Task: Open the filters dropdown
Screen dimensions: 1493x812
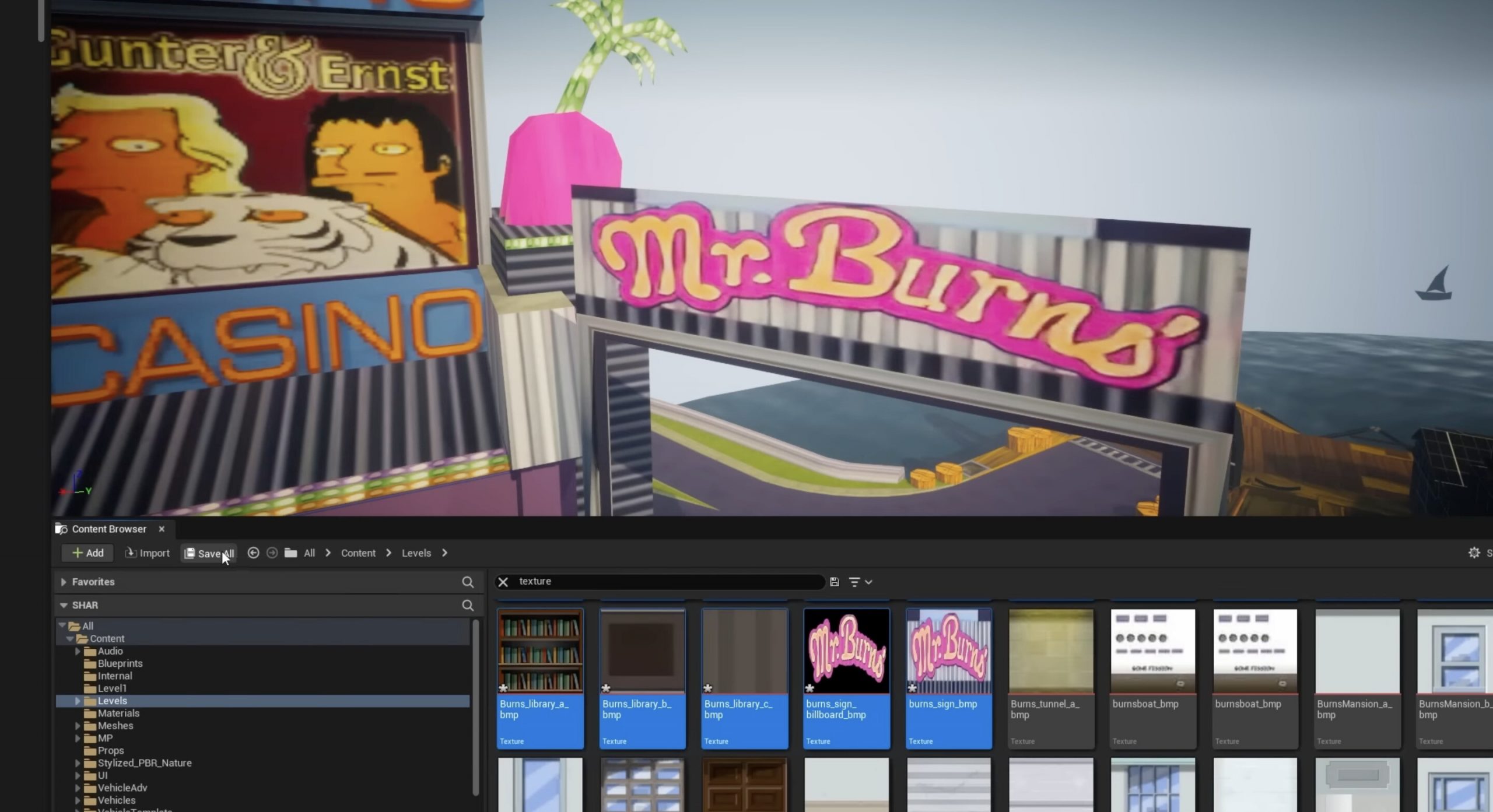Action: point(860,582)
